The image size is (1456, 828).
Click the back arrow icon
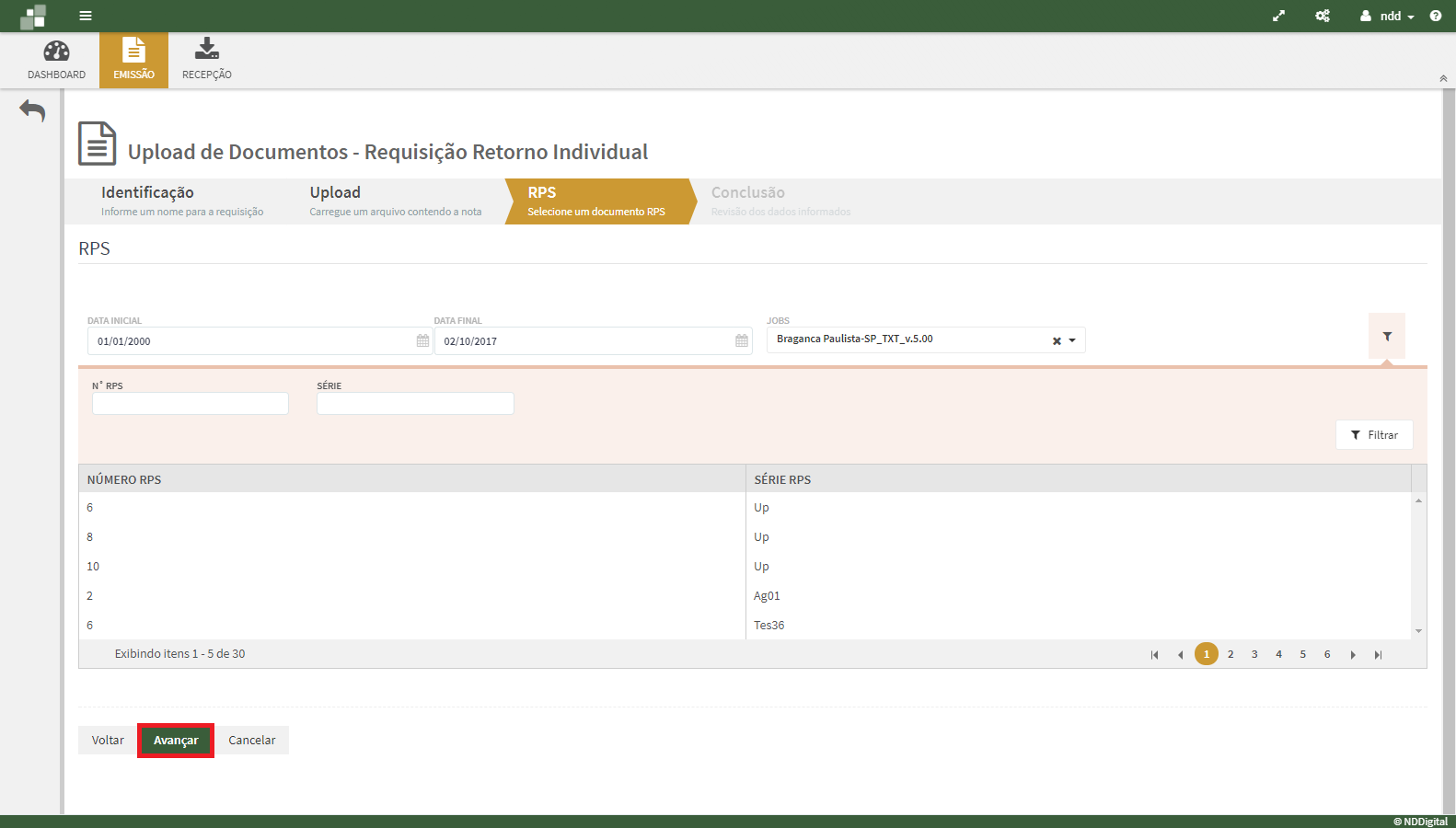click(32, 111)
